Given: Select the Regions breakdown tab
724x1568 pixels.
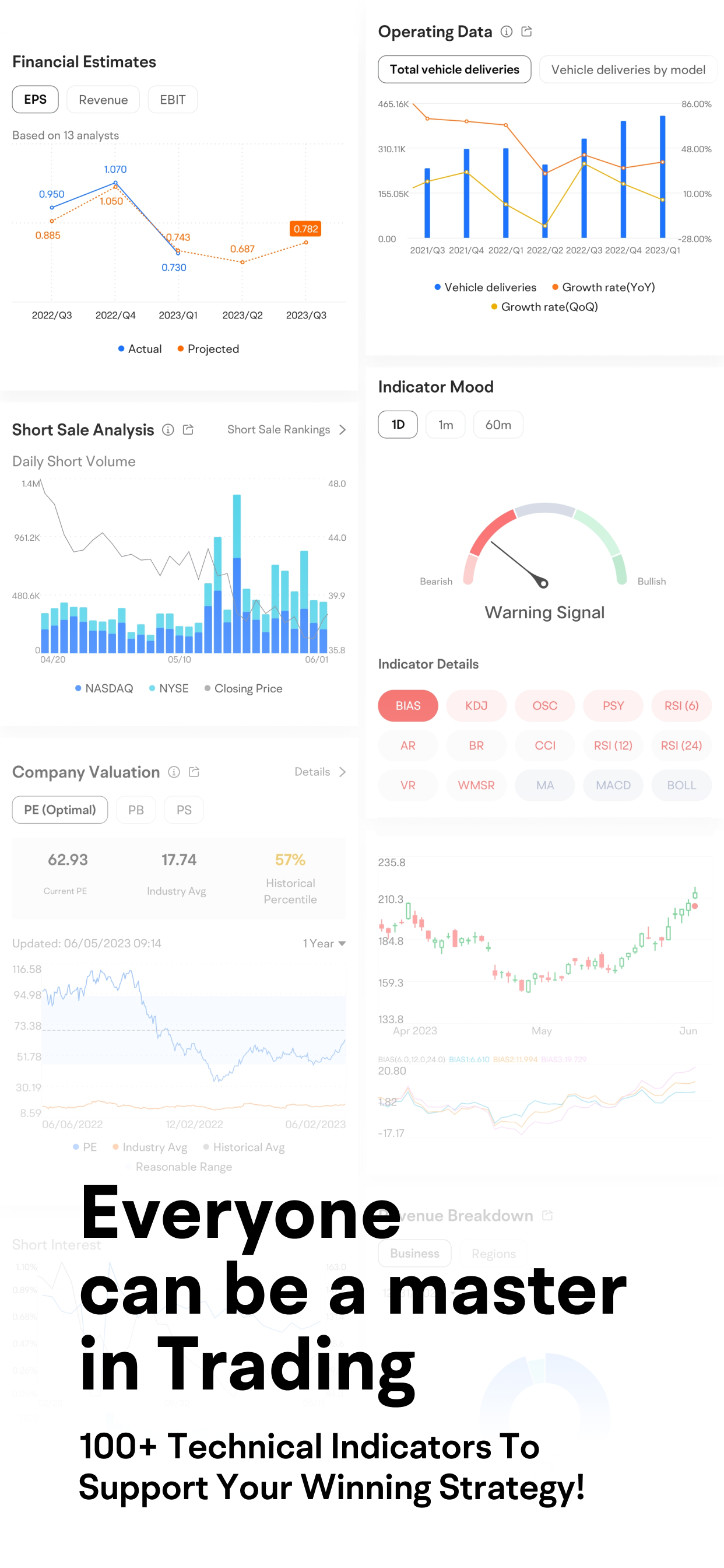Looking at the screenshot, I should coord(493,1254).
